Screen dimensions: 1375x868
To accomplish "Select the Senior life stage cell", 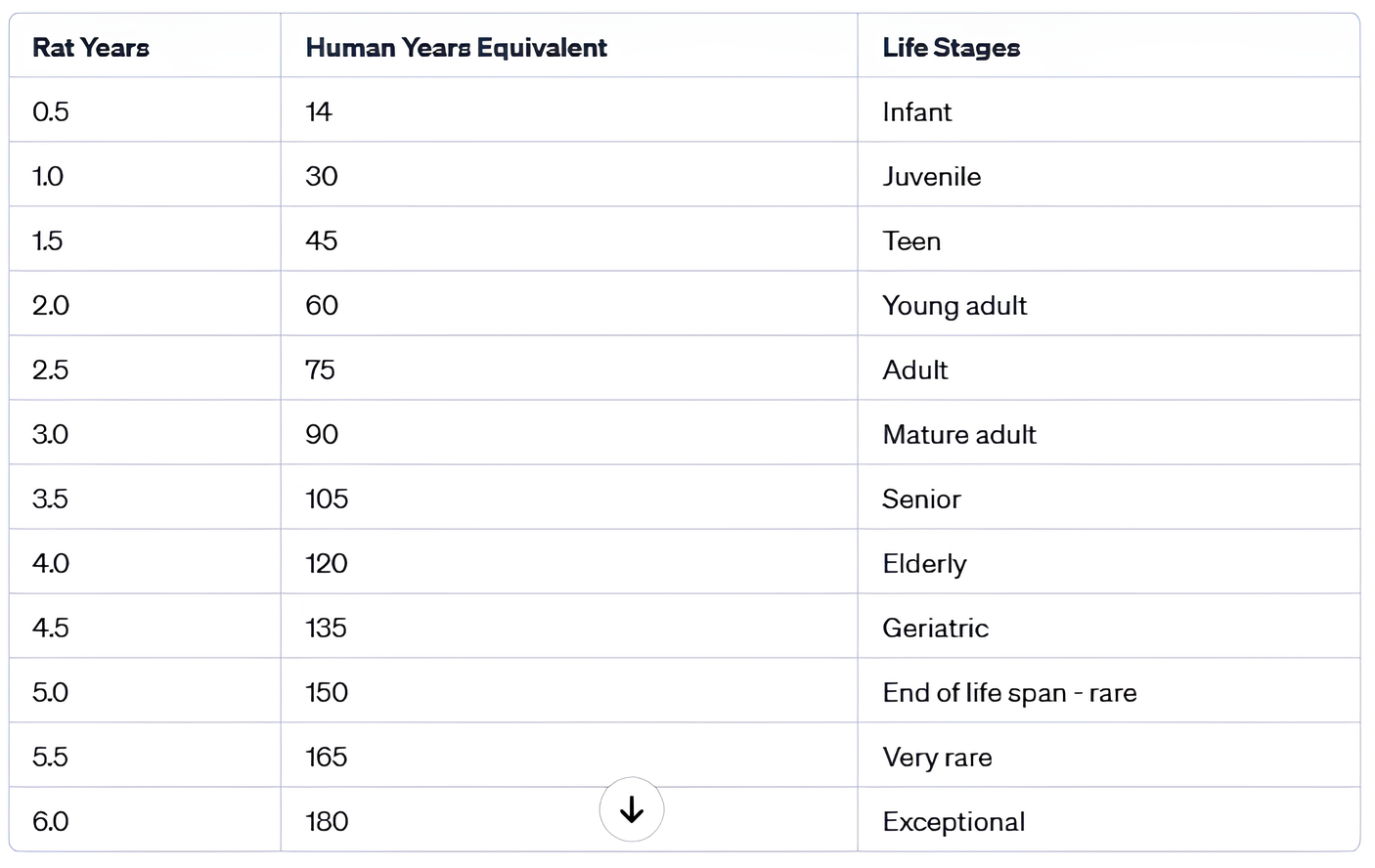I will click(921, 499).
